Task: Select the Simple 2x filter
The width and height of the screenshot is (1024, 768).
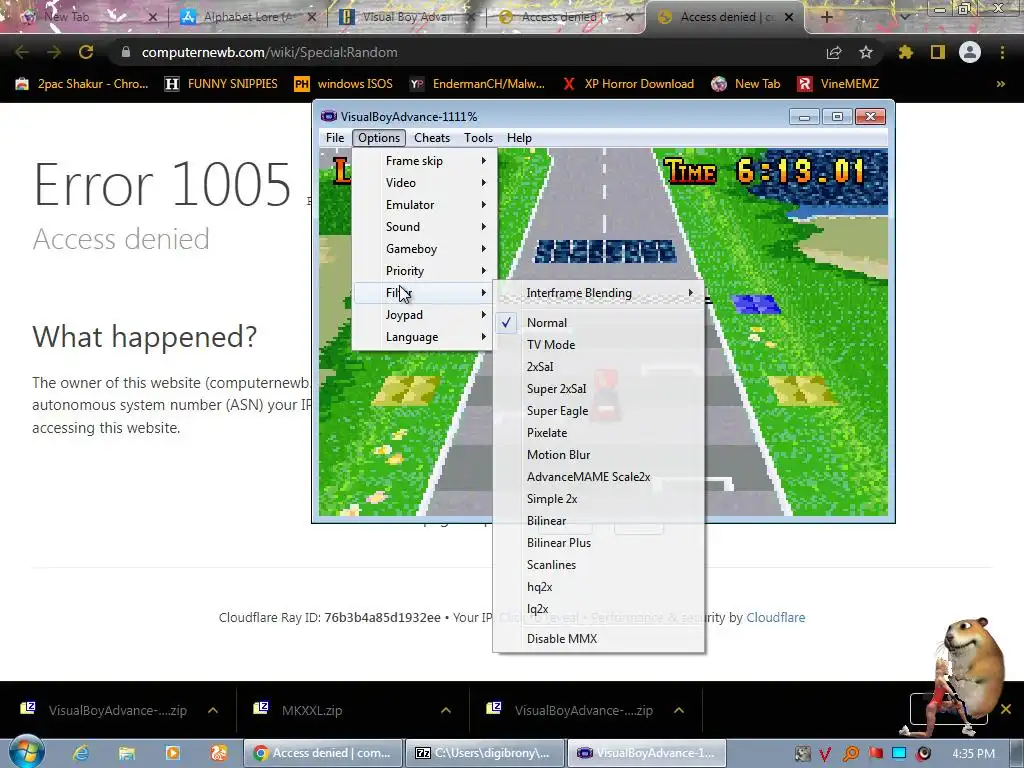Action: (598, 499)
